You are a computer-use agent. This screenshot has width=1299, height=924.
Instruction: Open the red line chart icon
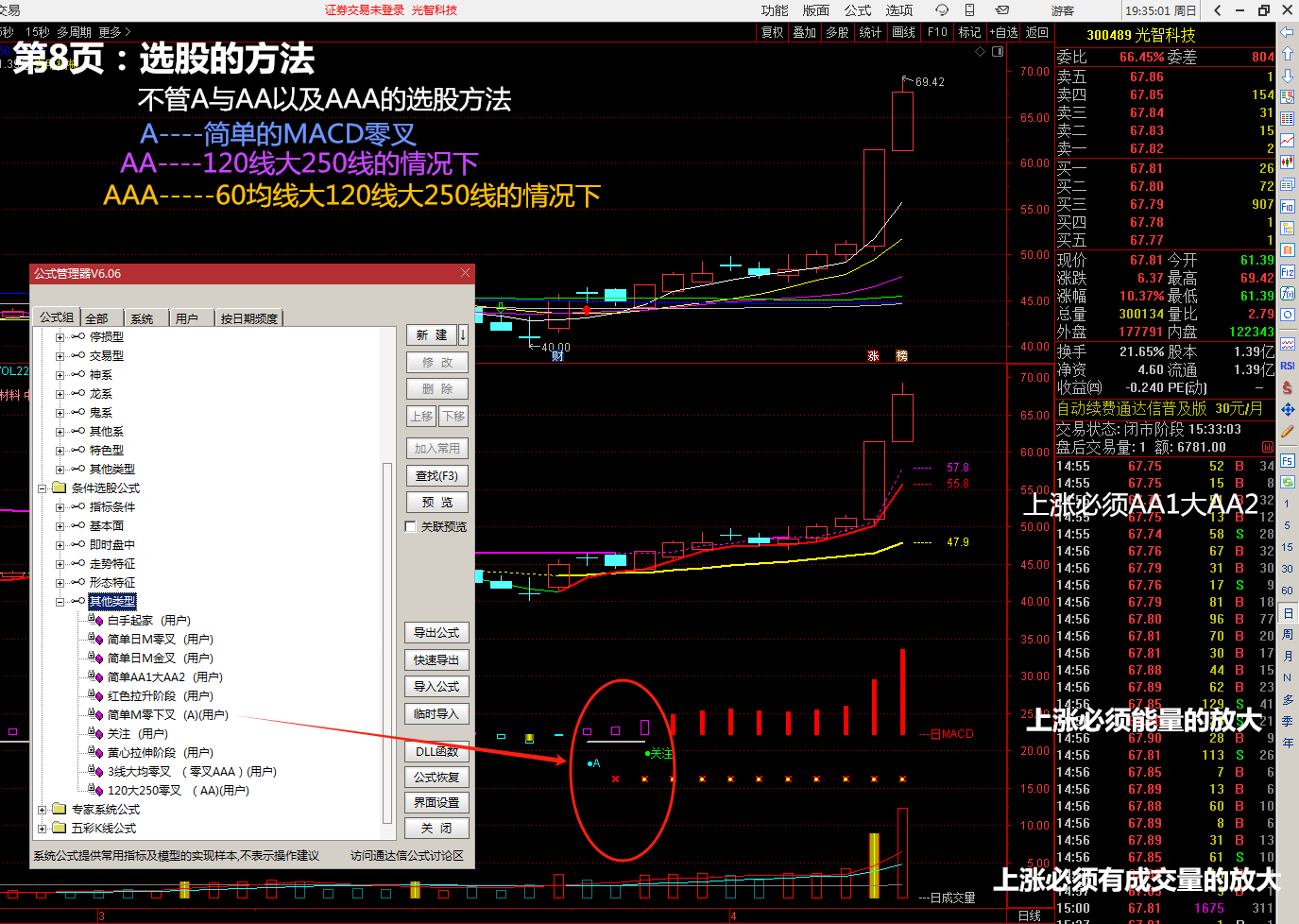pos(1287,140)
